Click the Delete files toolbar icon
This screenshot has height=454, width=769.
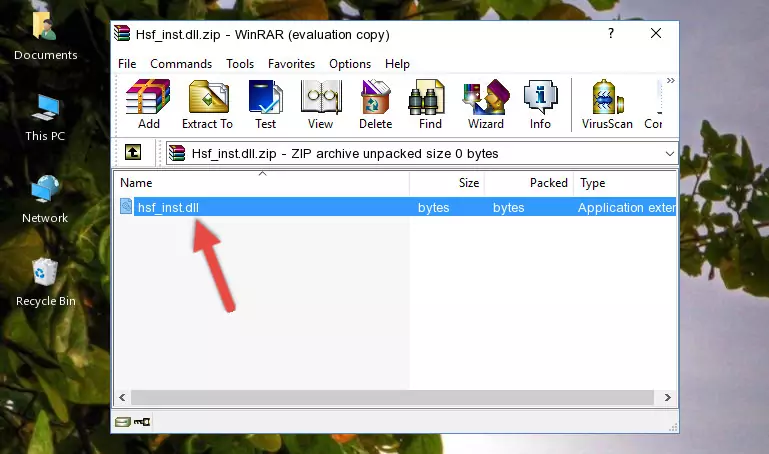376,104
